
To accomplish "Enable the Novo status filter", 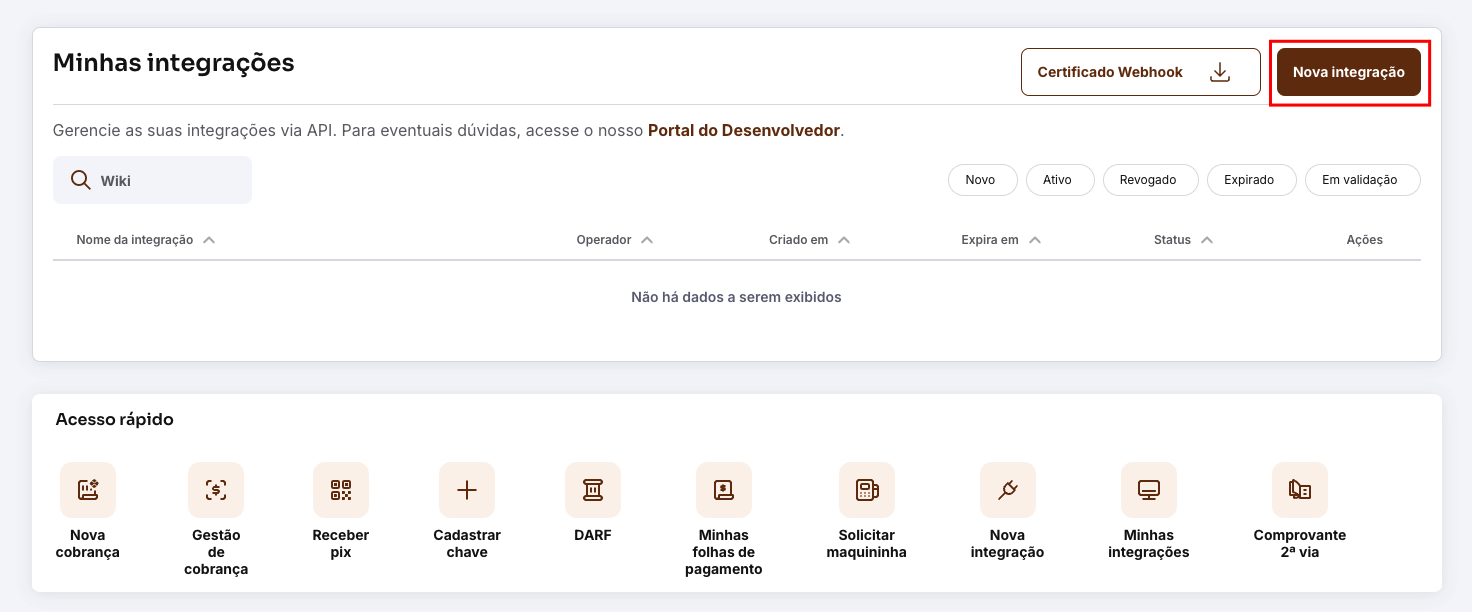I will coord(982,180).
